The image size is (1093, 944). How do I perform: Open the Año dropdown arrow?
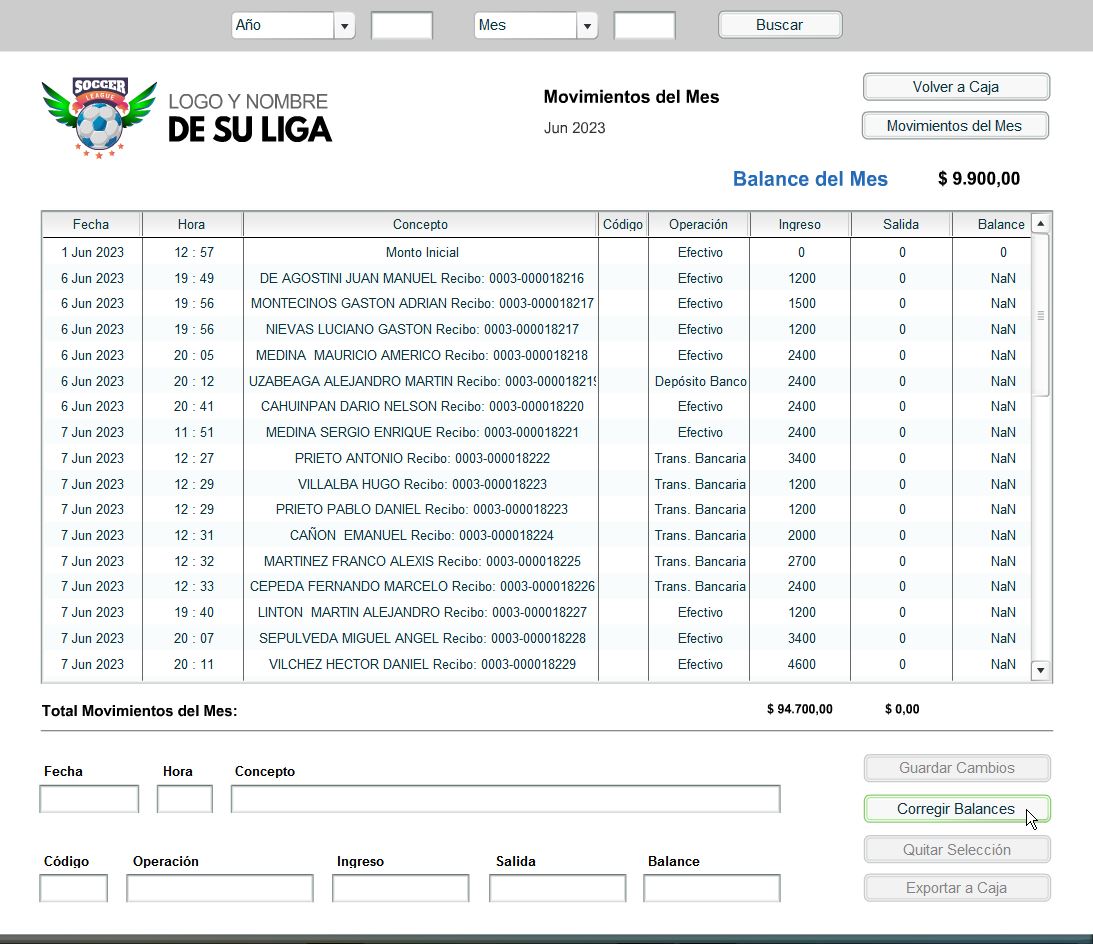(x=344, y=26)
